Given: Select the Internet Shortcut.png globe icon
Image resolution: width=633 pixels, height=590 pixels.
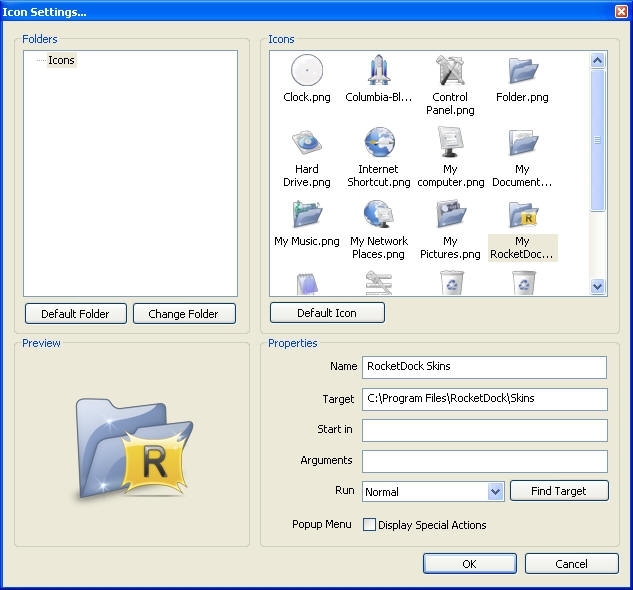Looking at the screenshot, I should (x=379, y=142).
